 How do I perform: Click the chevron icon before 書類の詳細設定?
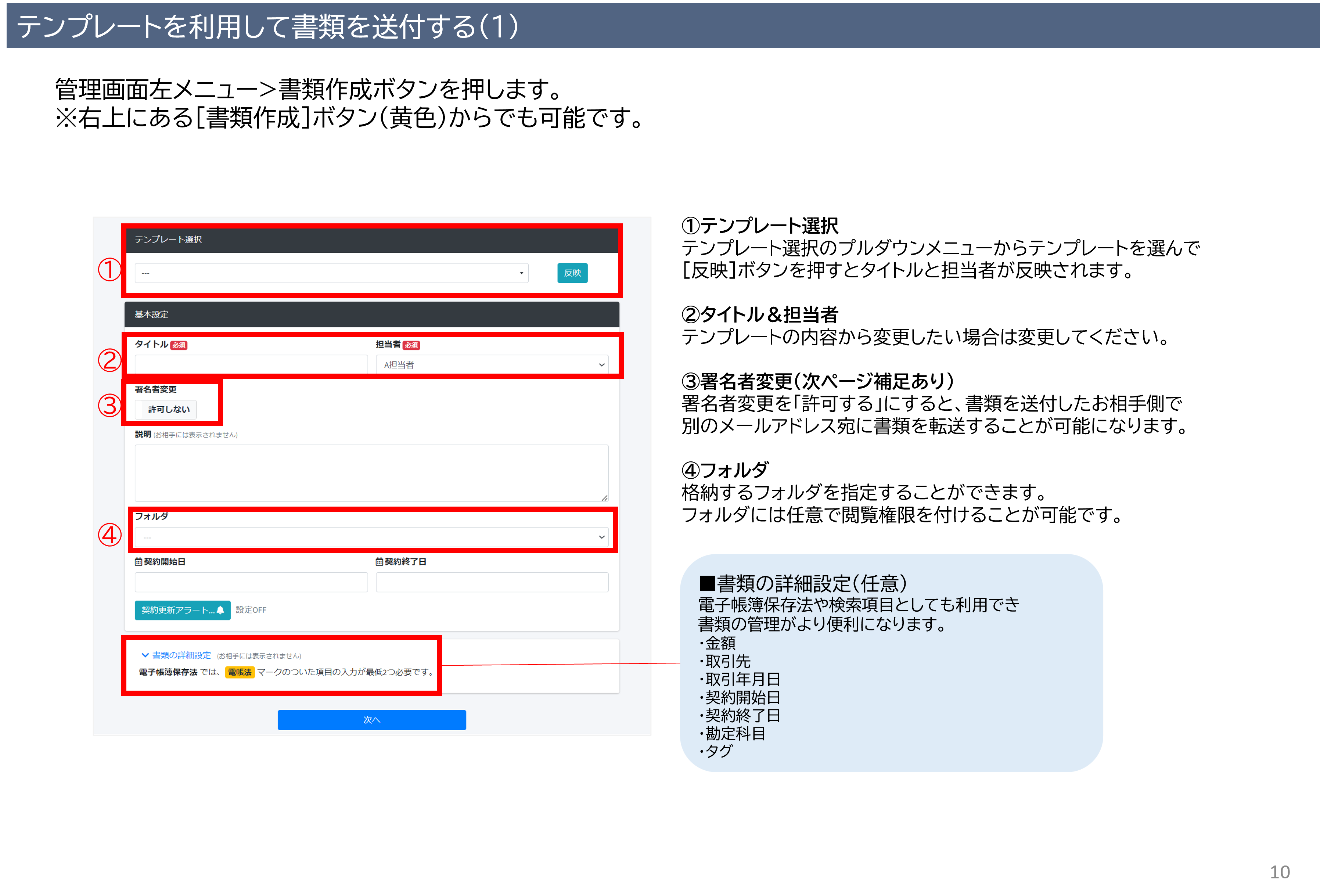[x=145, y=655]
